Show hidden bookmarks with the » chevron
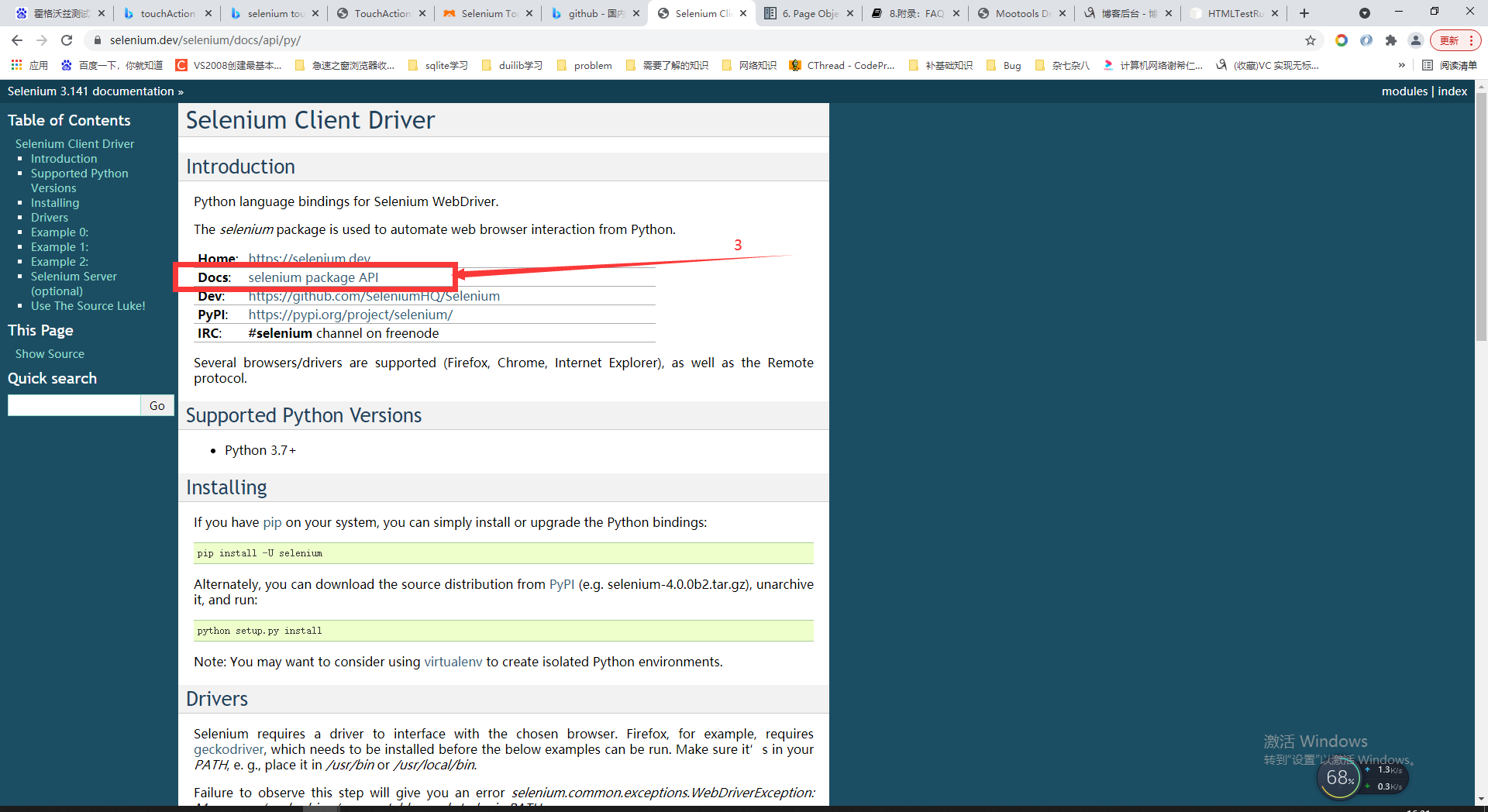The image size is (1488, 812). tap(1401, 65)
